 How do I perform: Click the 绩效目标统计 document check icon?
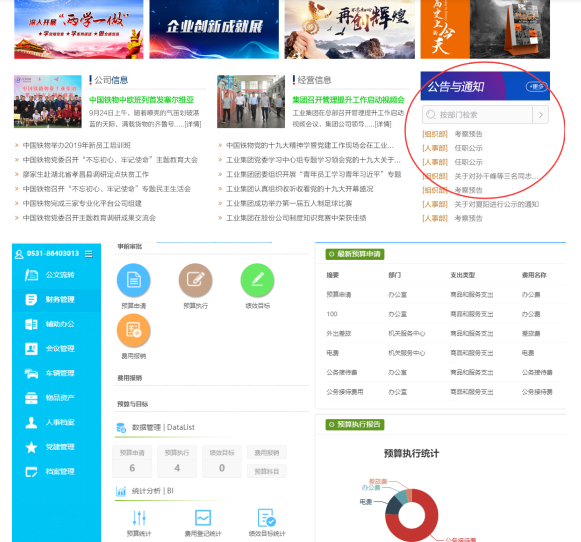coord(267,518)
